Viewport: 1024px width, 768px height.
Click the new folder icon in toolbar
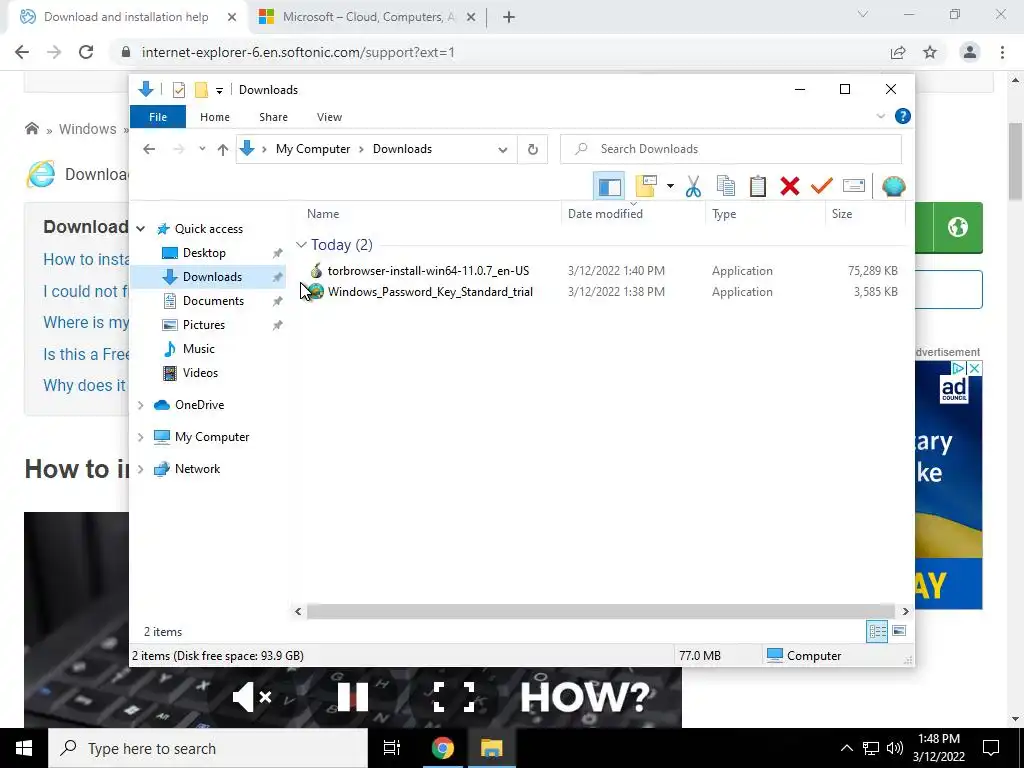coord(646,187)
